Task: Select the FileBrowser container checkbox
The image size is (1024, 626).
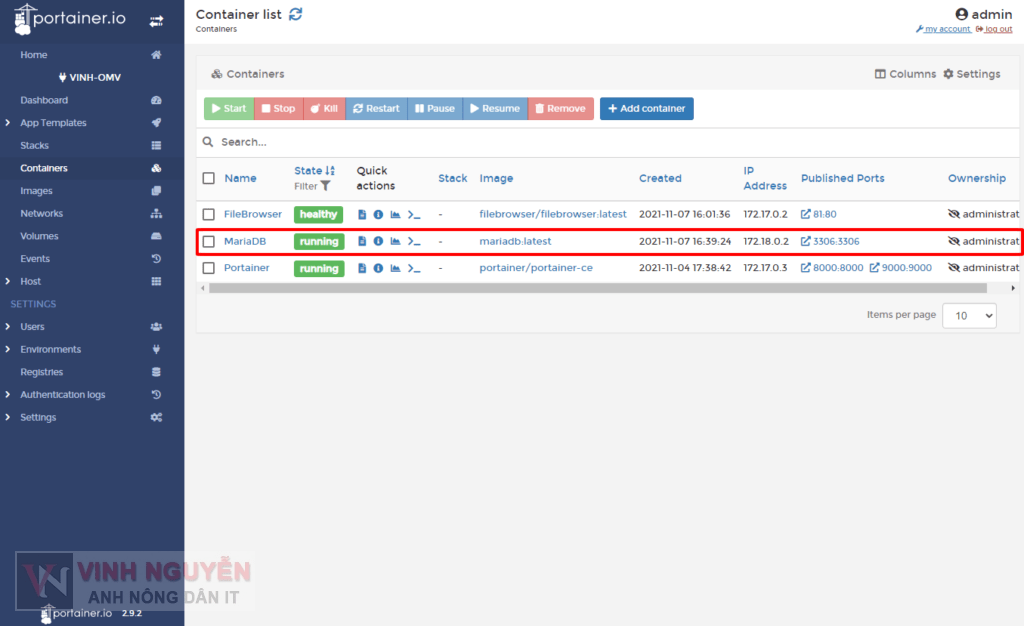Action: pyautogui.click(x=210, y=214)
